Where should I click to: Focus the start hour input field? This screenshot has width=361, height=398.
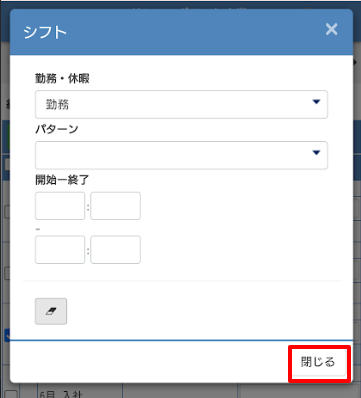[60, 206]
